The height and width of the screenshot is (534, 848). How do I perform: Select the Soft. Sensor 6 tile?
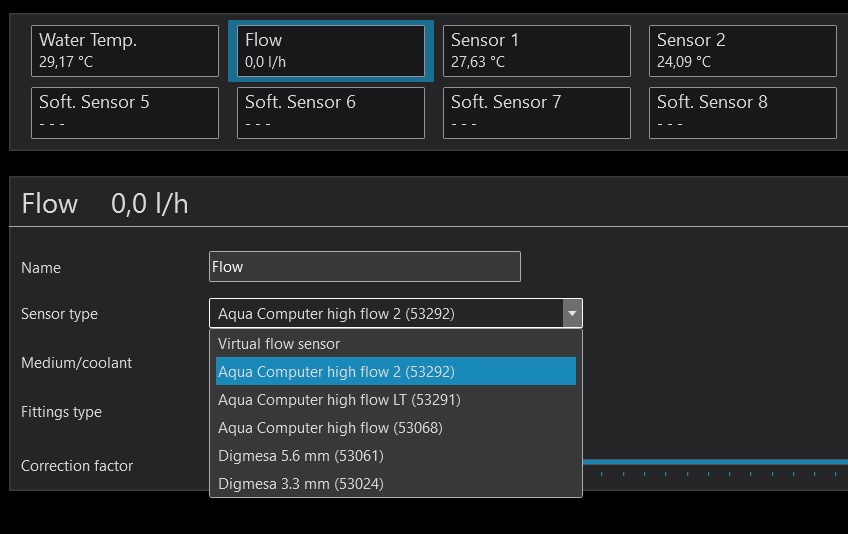click(x=331, y=112)
